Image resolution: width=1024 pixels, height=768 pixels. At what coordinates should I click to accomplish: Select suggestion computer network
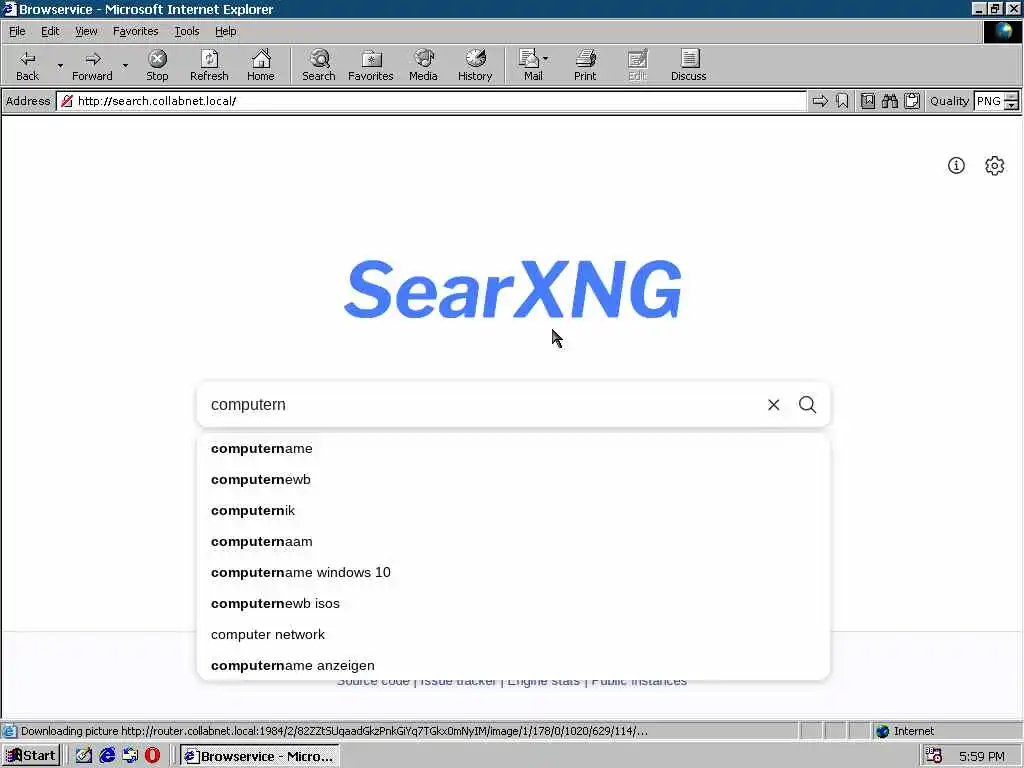tap(513, 635)
